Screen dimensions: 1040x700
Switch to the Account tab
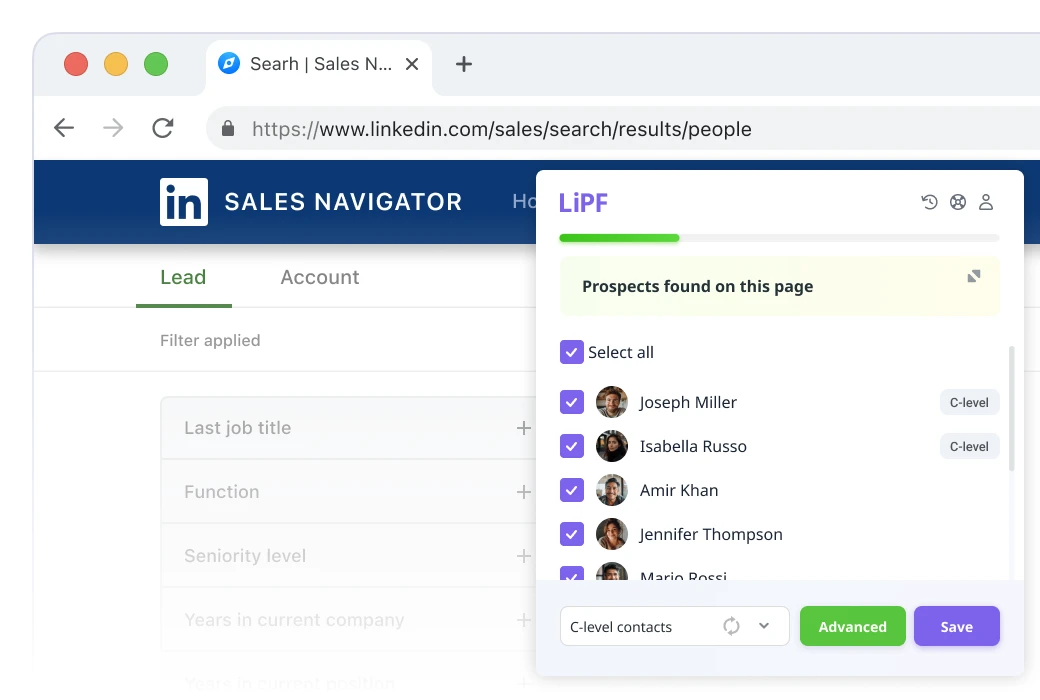[320, 277]
